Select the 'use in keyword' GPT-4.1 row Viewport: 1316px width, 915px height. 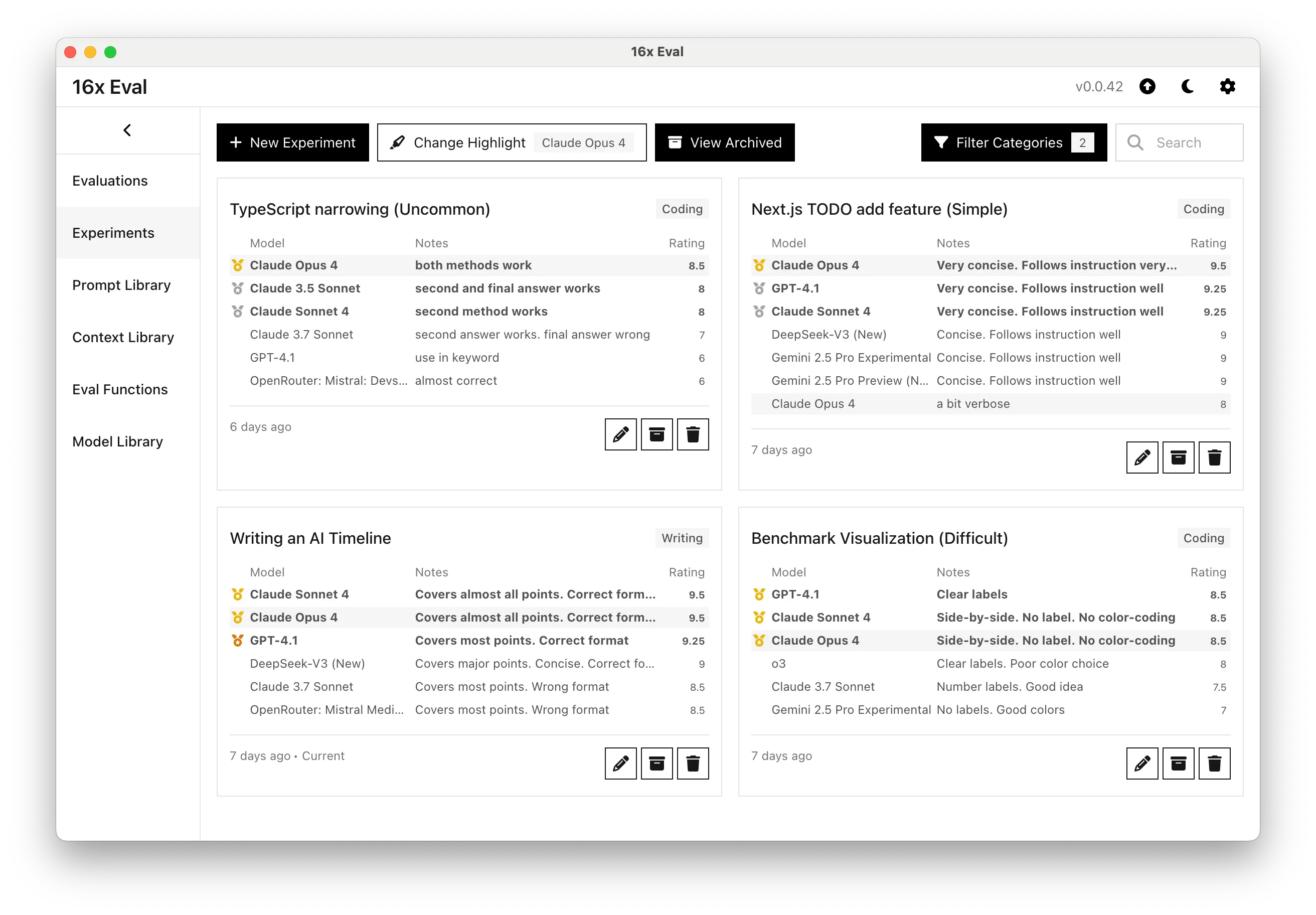click(x=469, y=357)
